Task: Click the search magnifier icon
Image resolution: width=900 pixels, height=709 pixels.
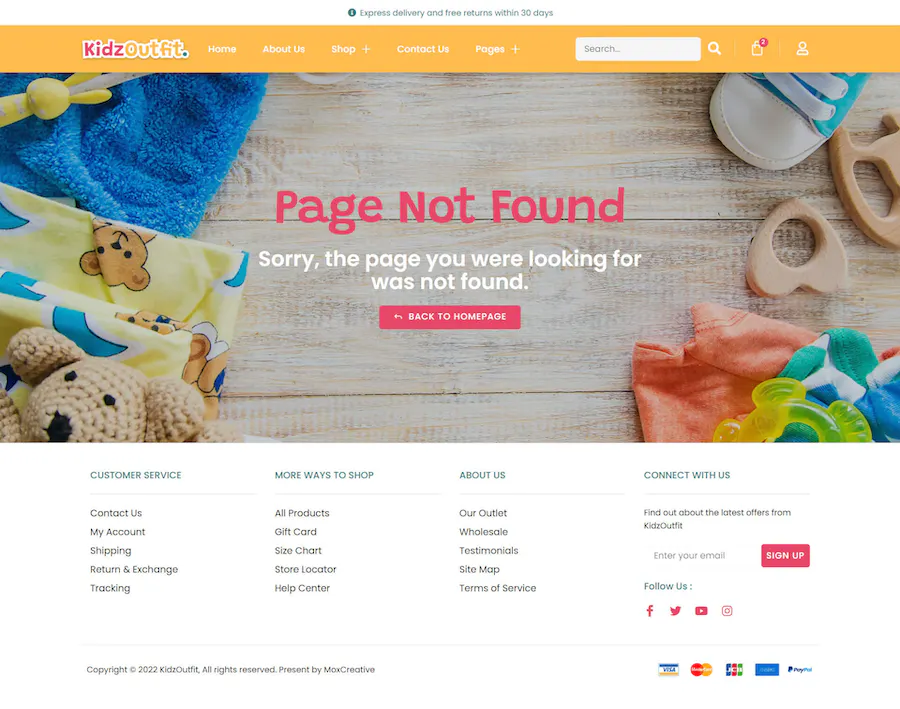Action: pyautogui.click(x=714, y=49)
